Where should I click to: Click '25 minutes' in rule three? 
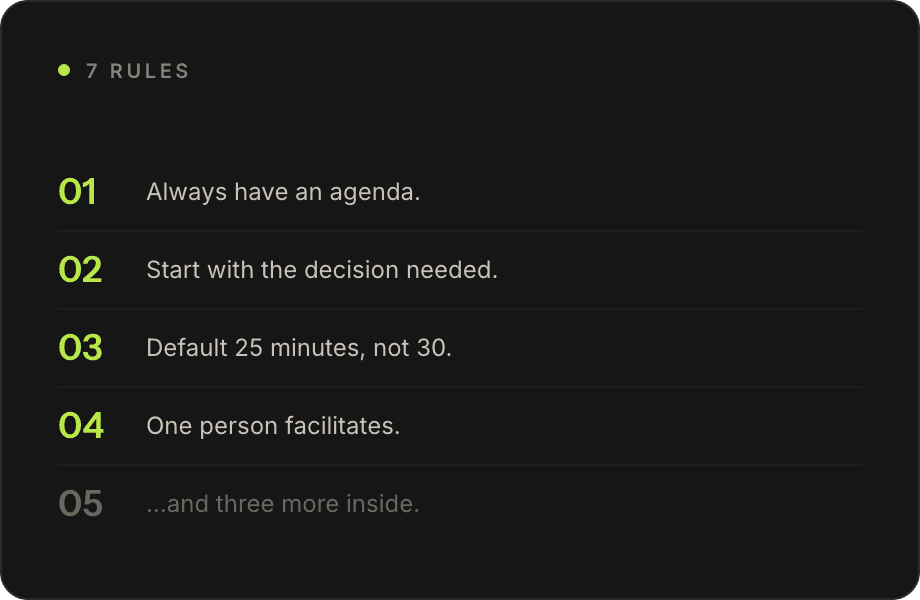(296, 348)
